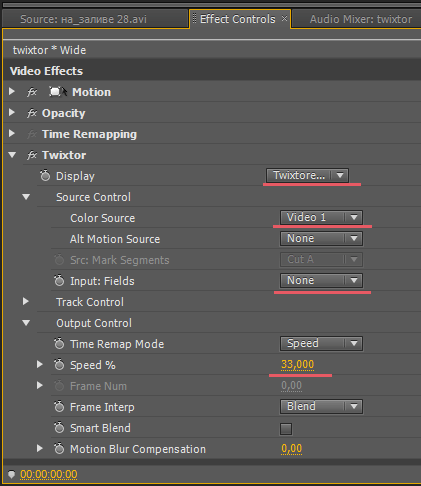Click the Alt Motion Source label
The width and height of the screenshot is (421, 486).
[x=115, y=239]
